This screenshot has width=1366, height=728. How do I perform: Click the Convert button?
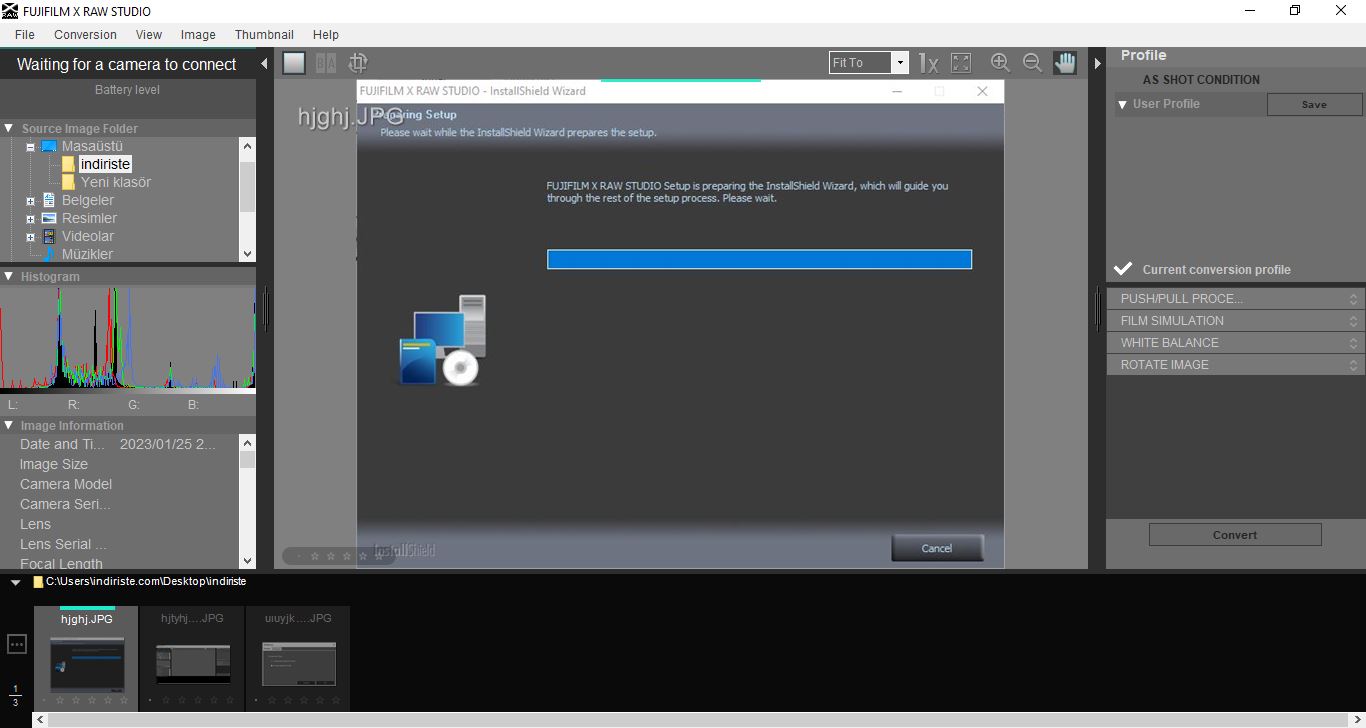click(x=1235, y=535)
